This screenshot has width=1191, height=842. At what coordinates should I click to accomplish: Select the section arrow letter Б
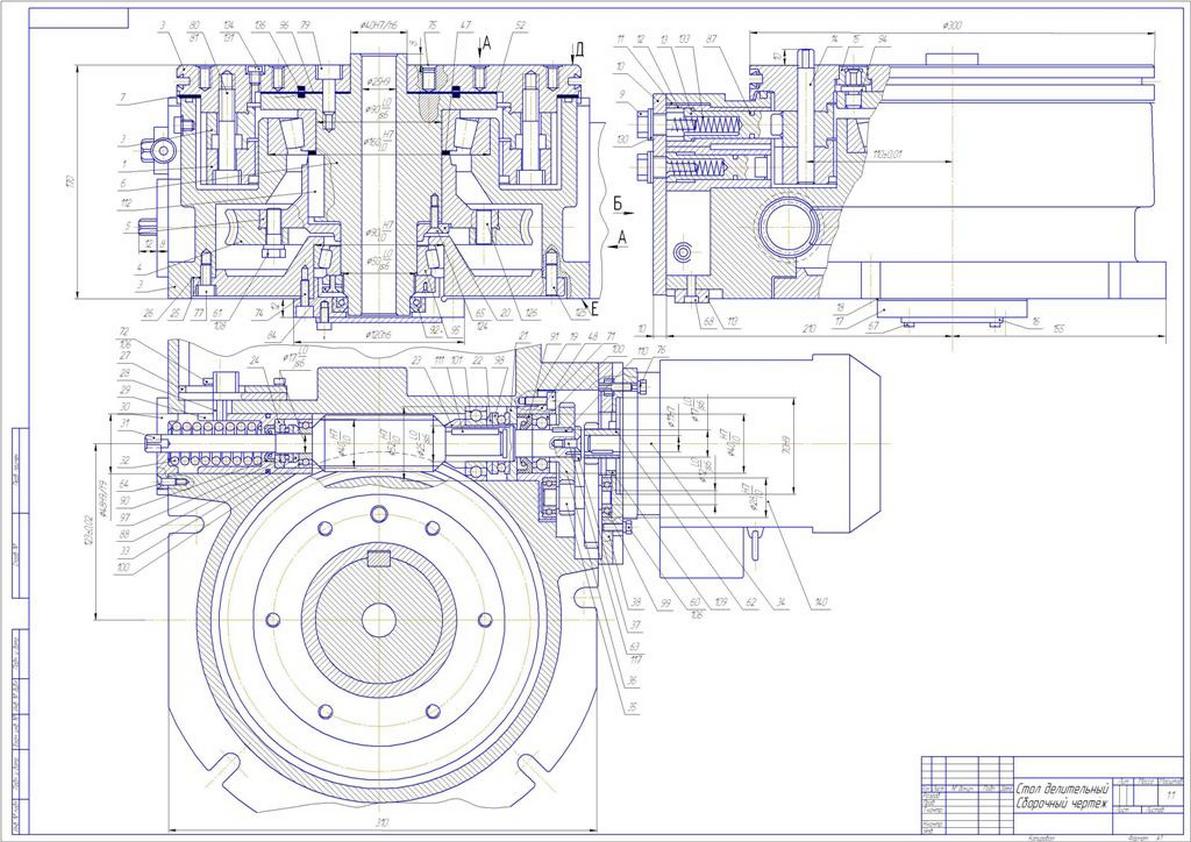tap(618, 203)
